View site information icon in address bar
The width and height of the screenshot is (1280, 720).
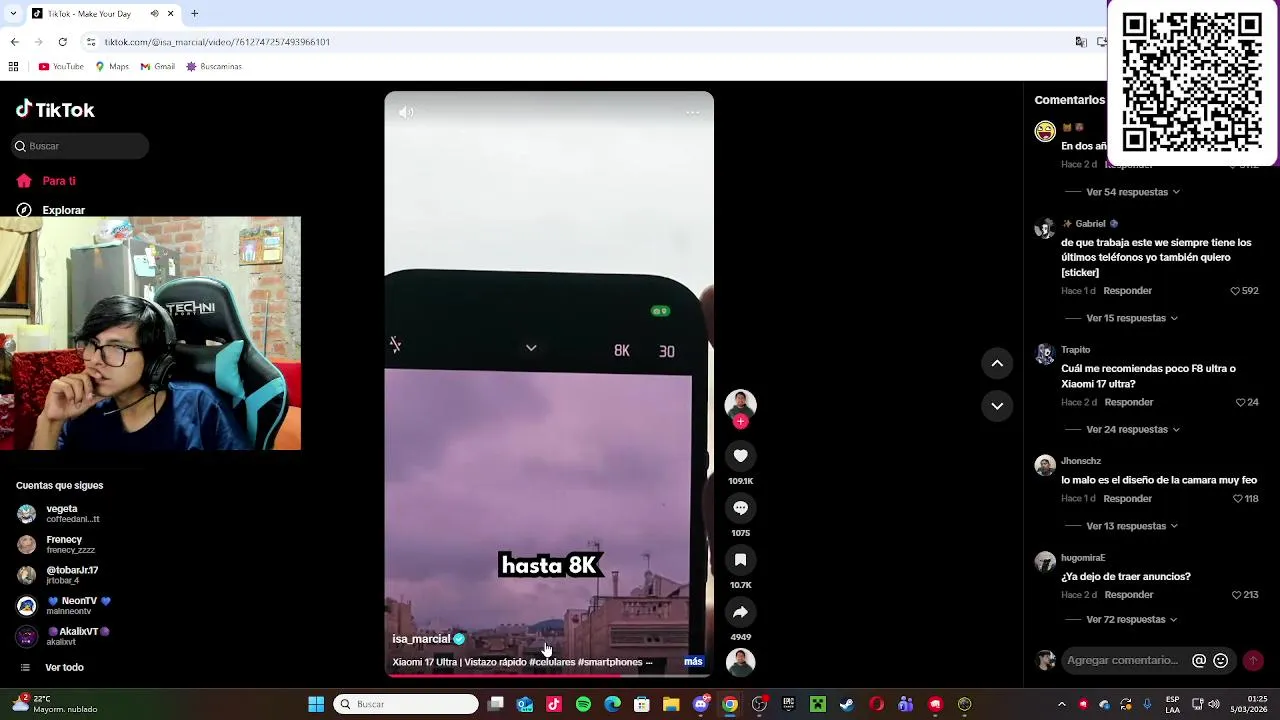pyautogui.click(x=91, y=42)
